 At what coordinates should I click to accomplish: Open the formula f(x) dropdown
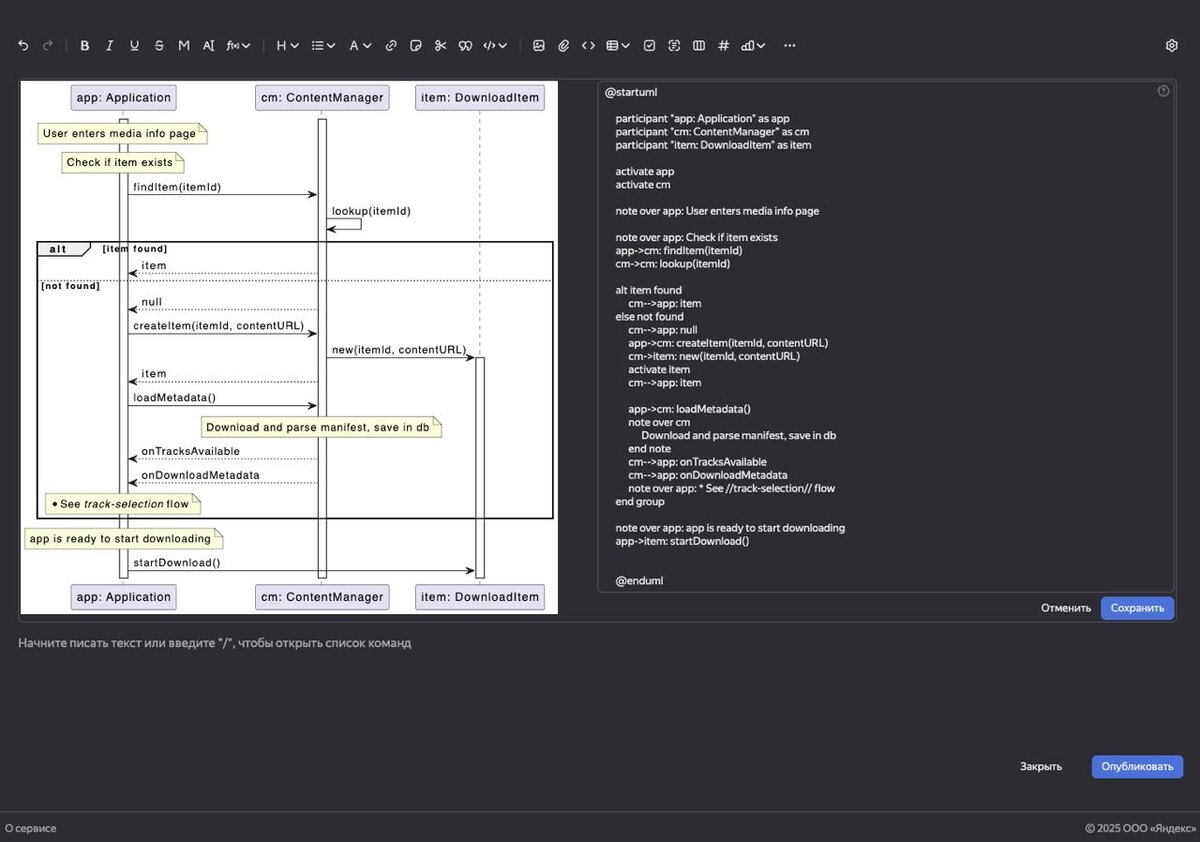(x=238, y=45)
